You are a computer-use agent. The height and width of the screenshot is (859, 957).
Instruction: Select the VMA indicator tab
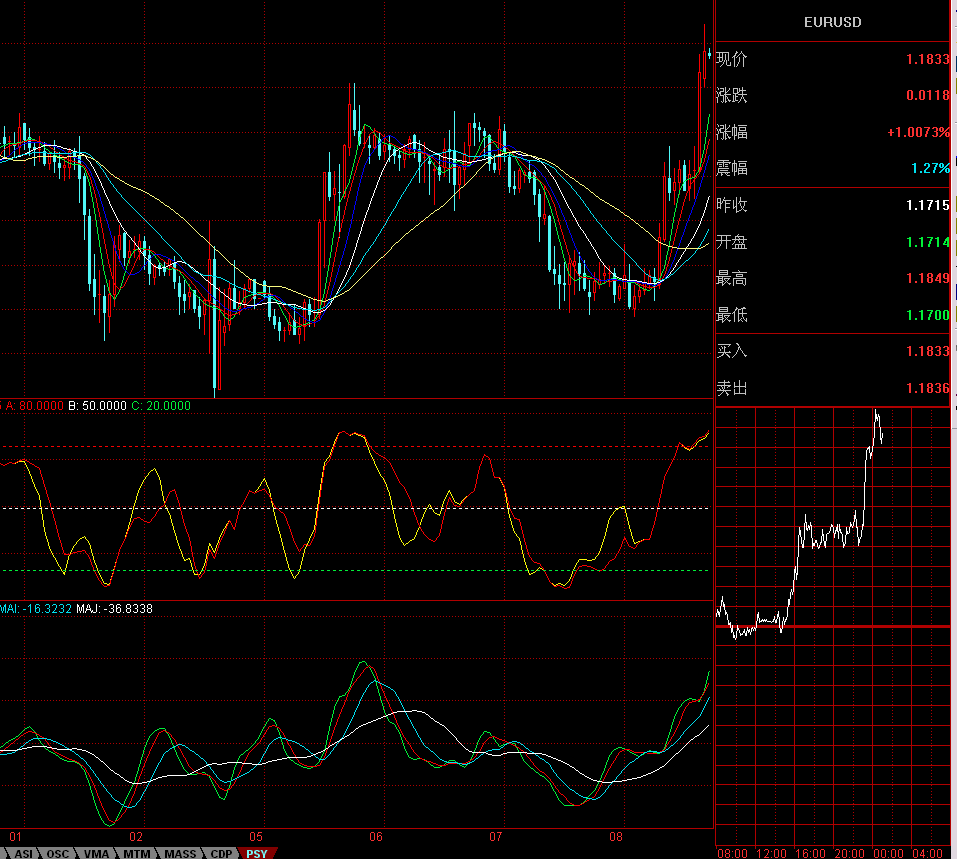tap(97, 853)
